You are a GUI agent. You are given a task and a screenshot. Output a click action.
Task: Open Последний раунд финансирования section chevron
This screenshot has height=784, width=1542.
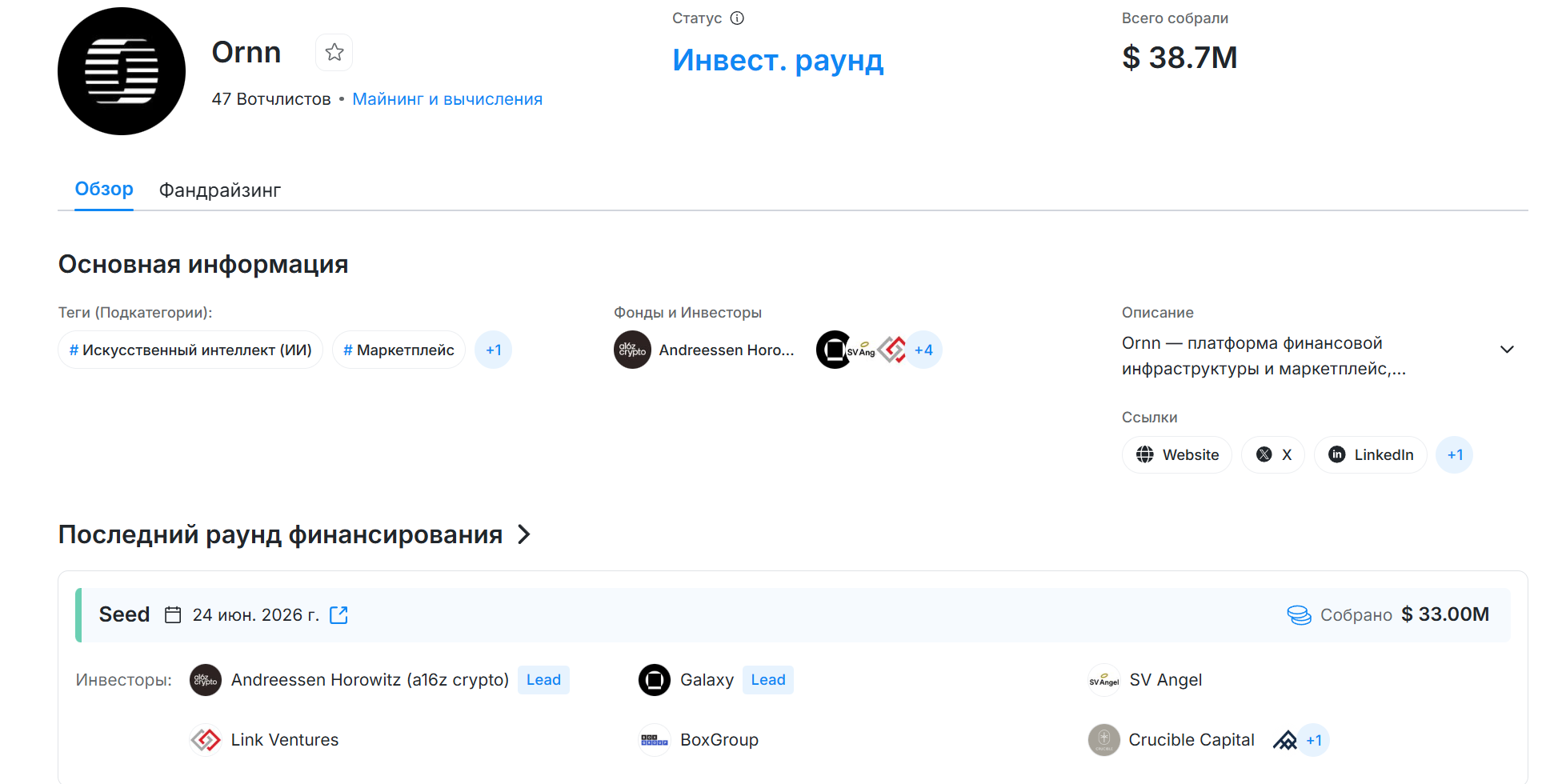(524, 534)
